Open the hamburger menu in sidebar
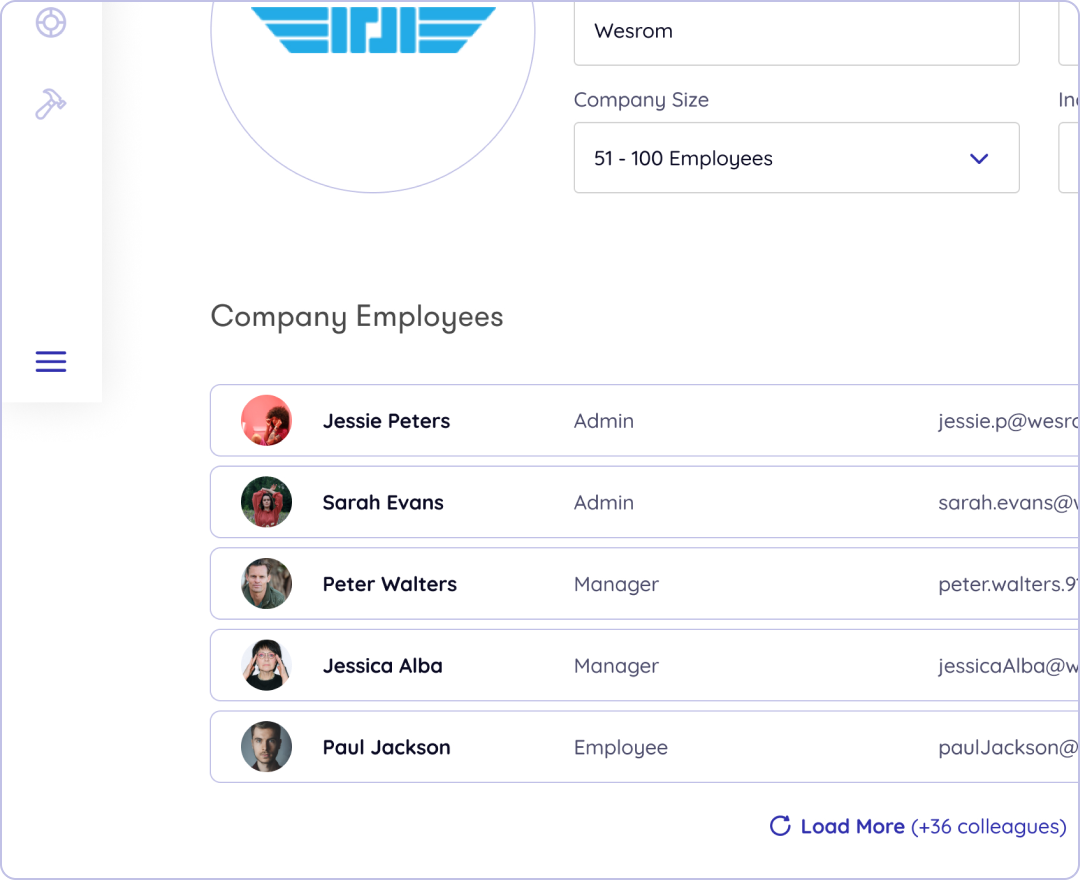Screen dimensions: 1080x880 51,362
